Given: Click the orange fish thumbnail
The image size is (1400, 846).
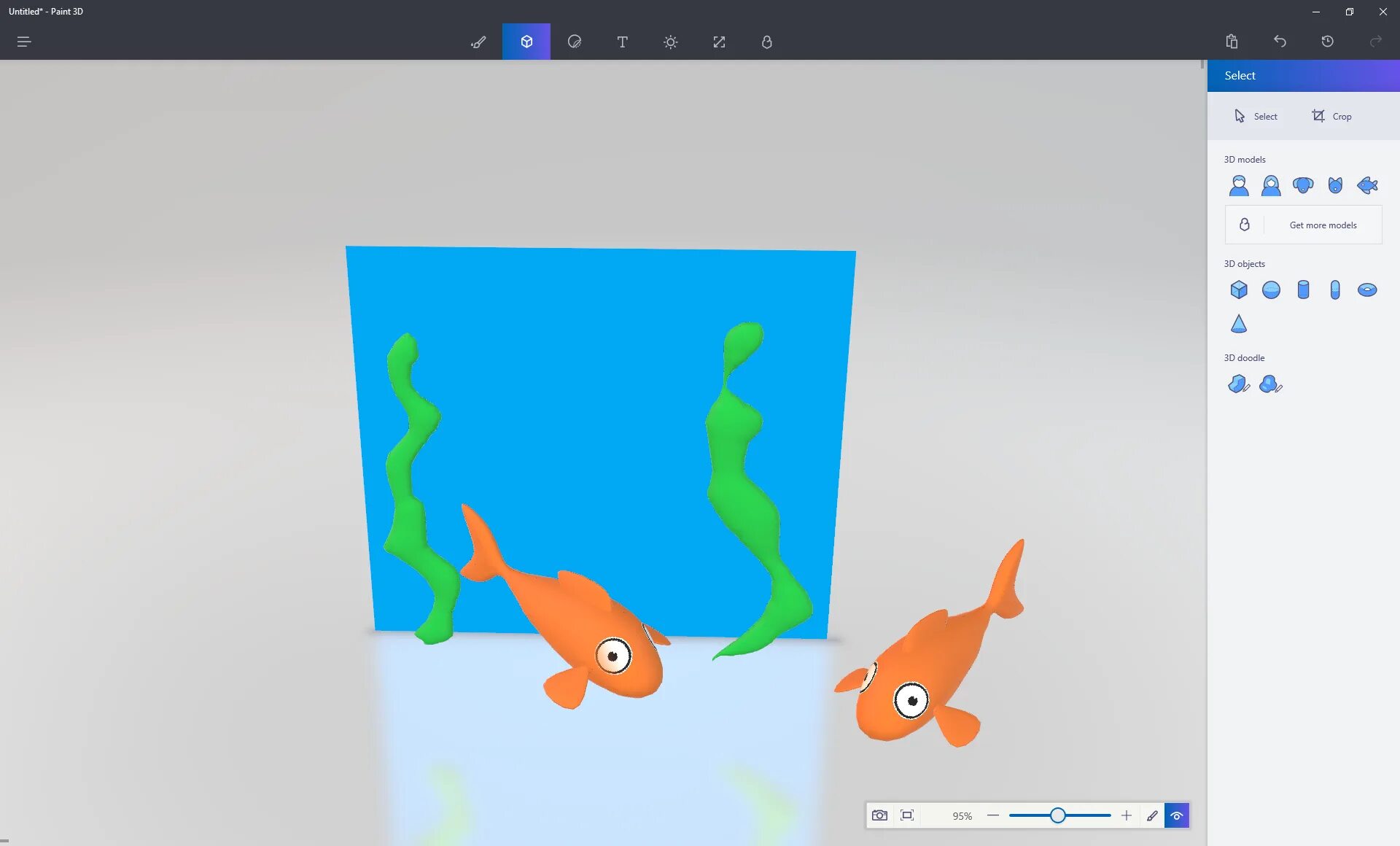Looking at the screenshot, I should (1367, 184).
